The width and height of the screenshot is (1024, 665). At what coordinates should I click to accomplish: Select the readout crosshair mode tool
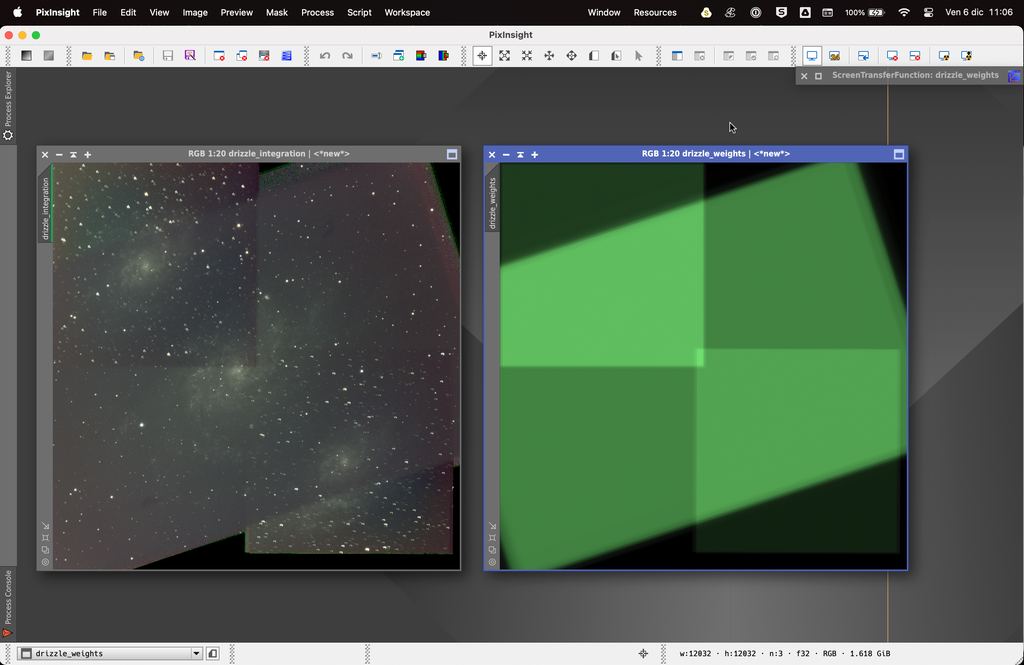click(x=482, y=56)
